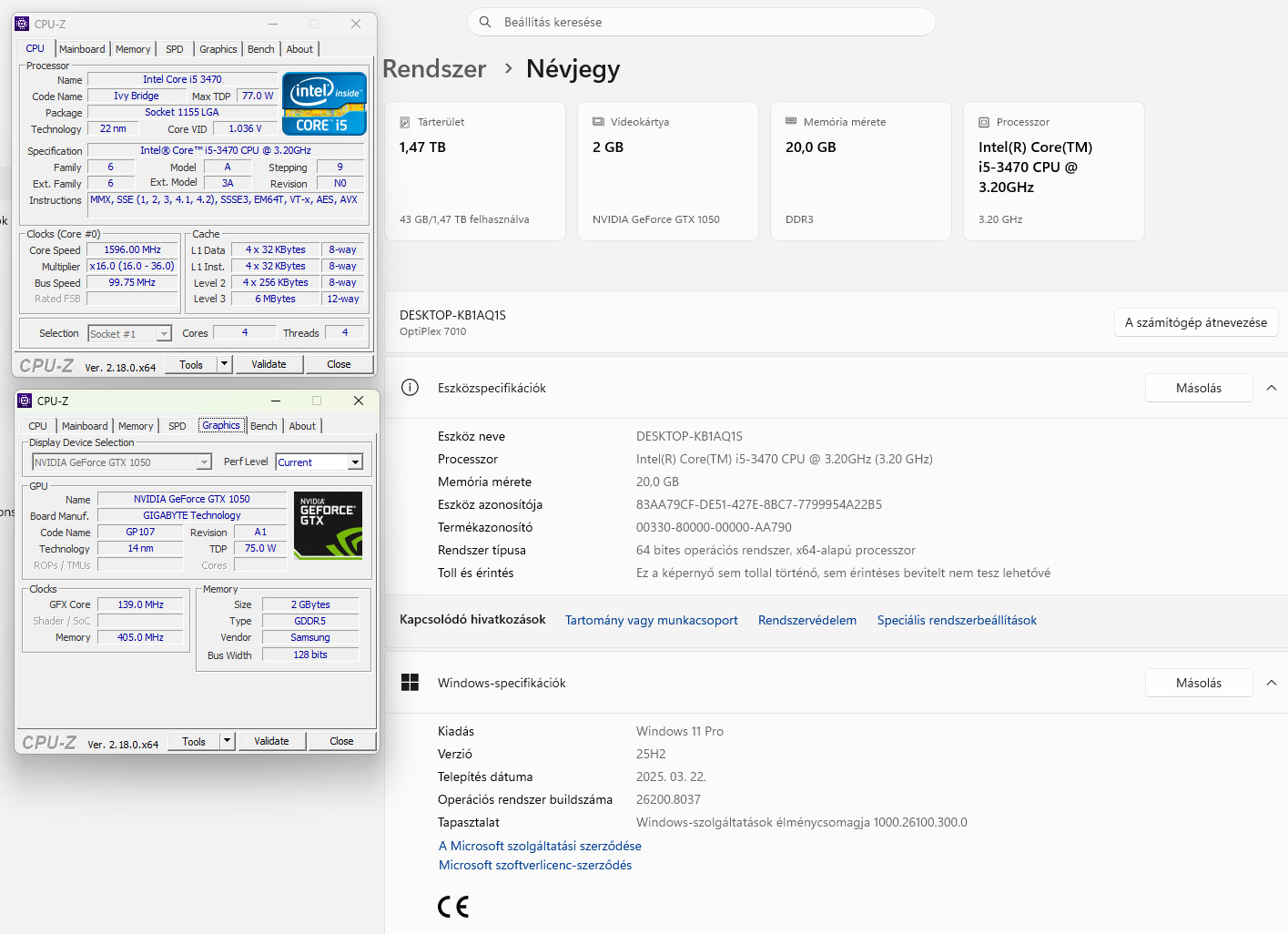The image size is (1288, 934).
Task: Click Tools button in top CPU-Z window
Action: click(x=191, y=364)
